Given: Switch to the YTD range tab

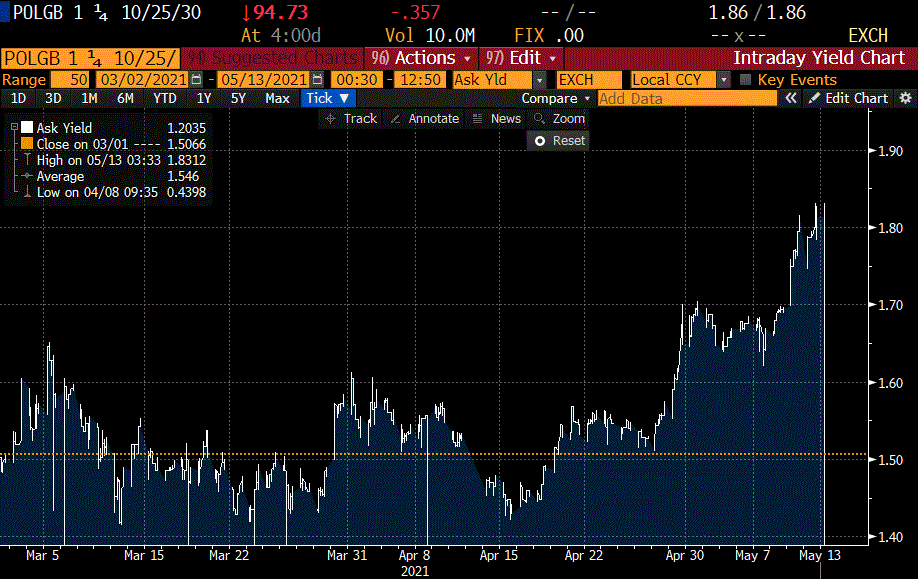Looking at the screenshot, I should [164, 98].
